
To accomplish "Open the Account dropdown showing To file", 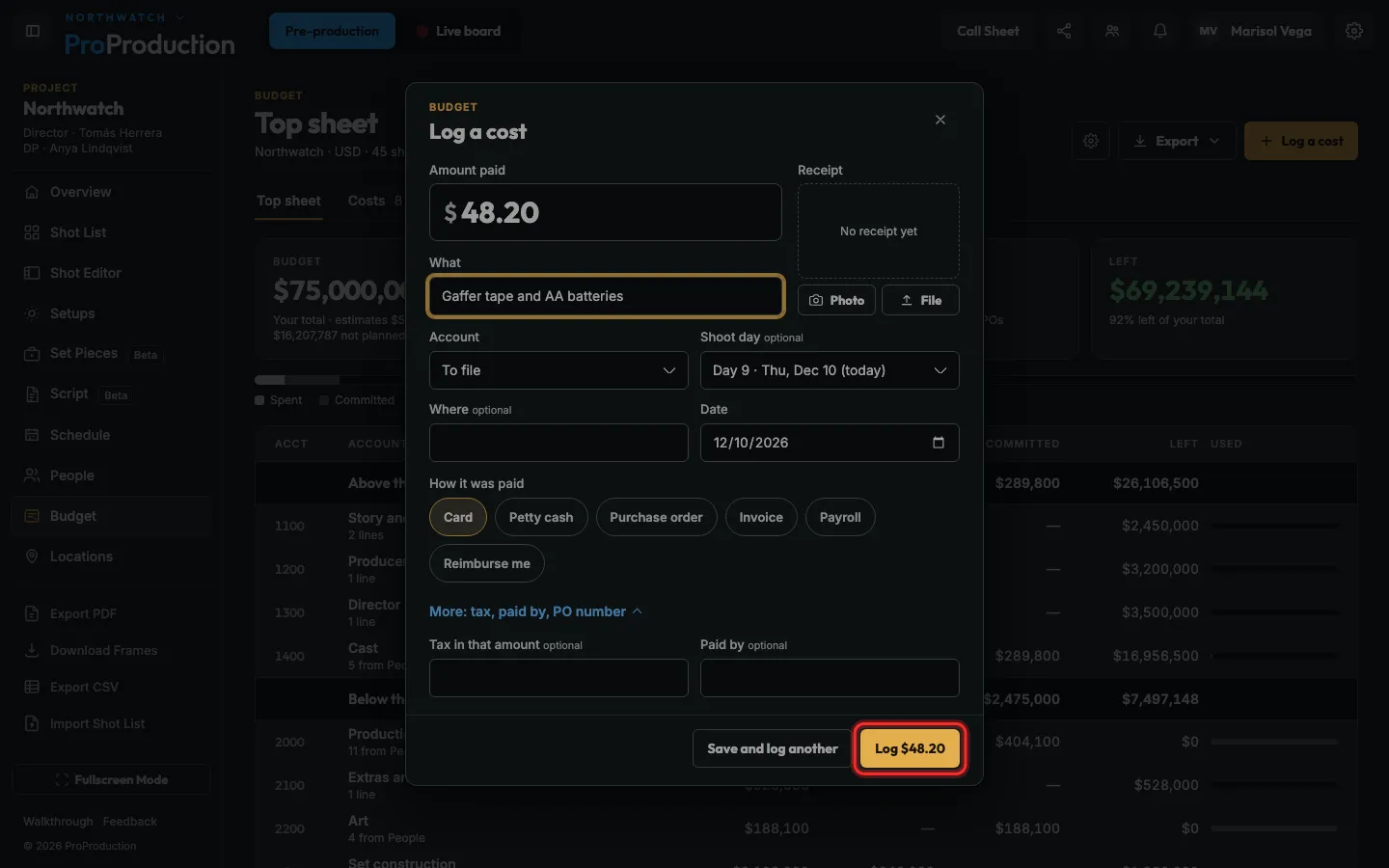I will (x=558, y=370).
